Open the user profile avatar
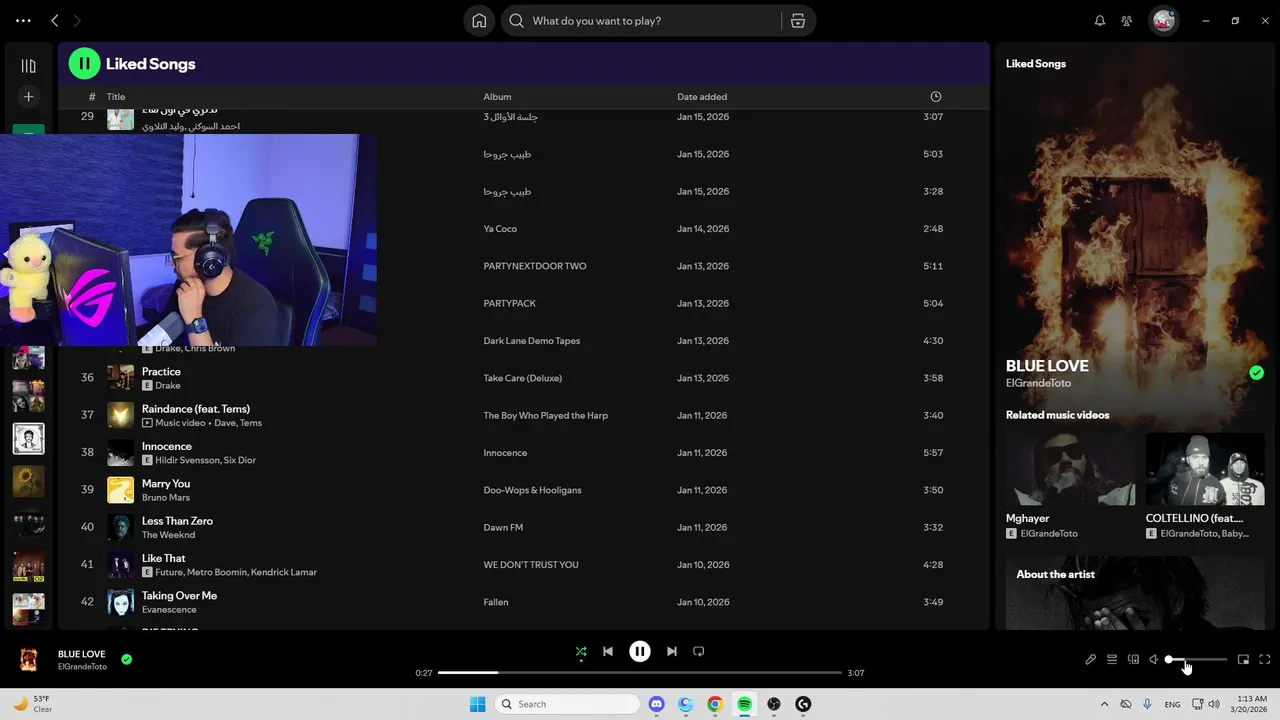Screen dimensions: 1280x720 pyautogui.click(x=1163, y=21)
